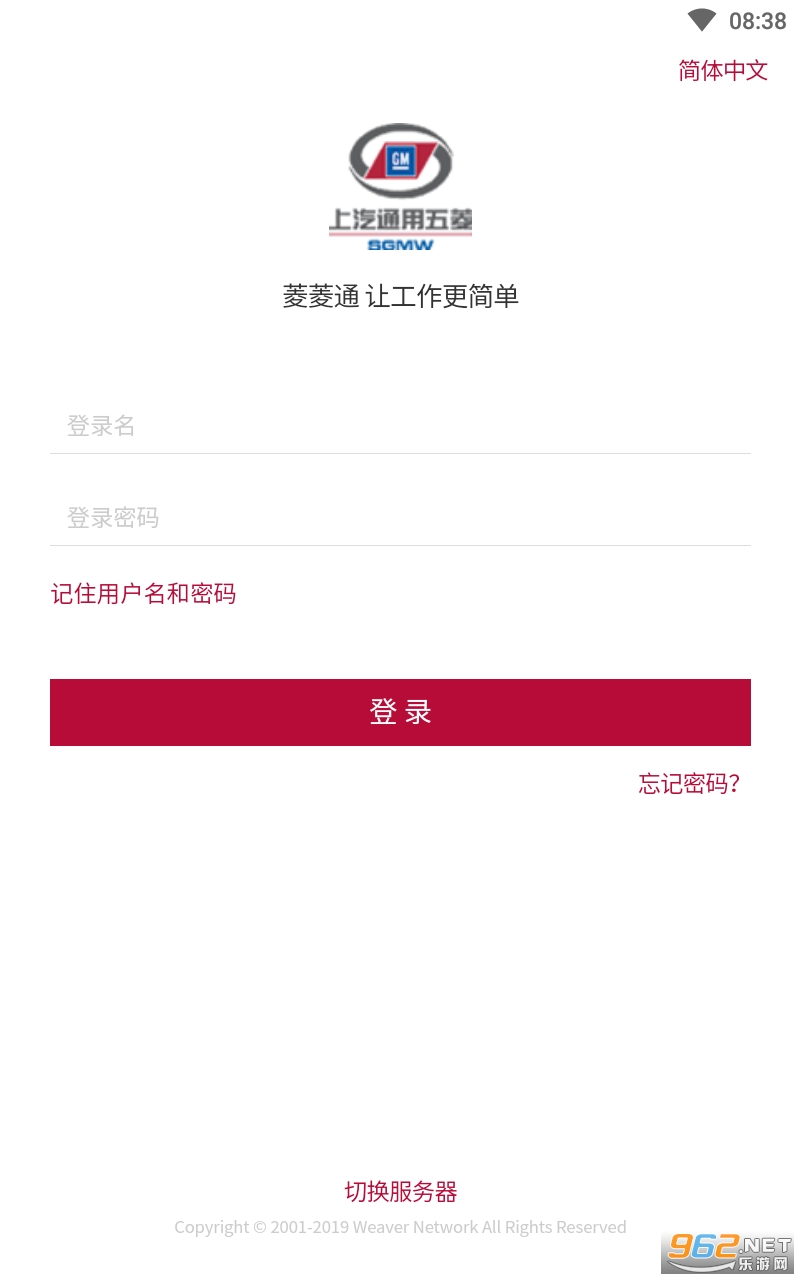Open 切换服务器 to switch server
This screenshot has width=800, height=1280.
pos(400,1192)
